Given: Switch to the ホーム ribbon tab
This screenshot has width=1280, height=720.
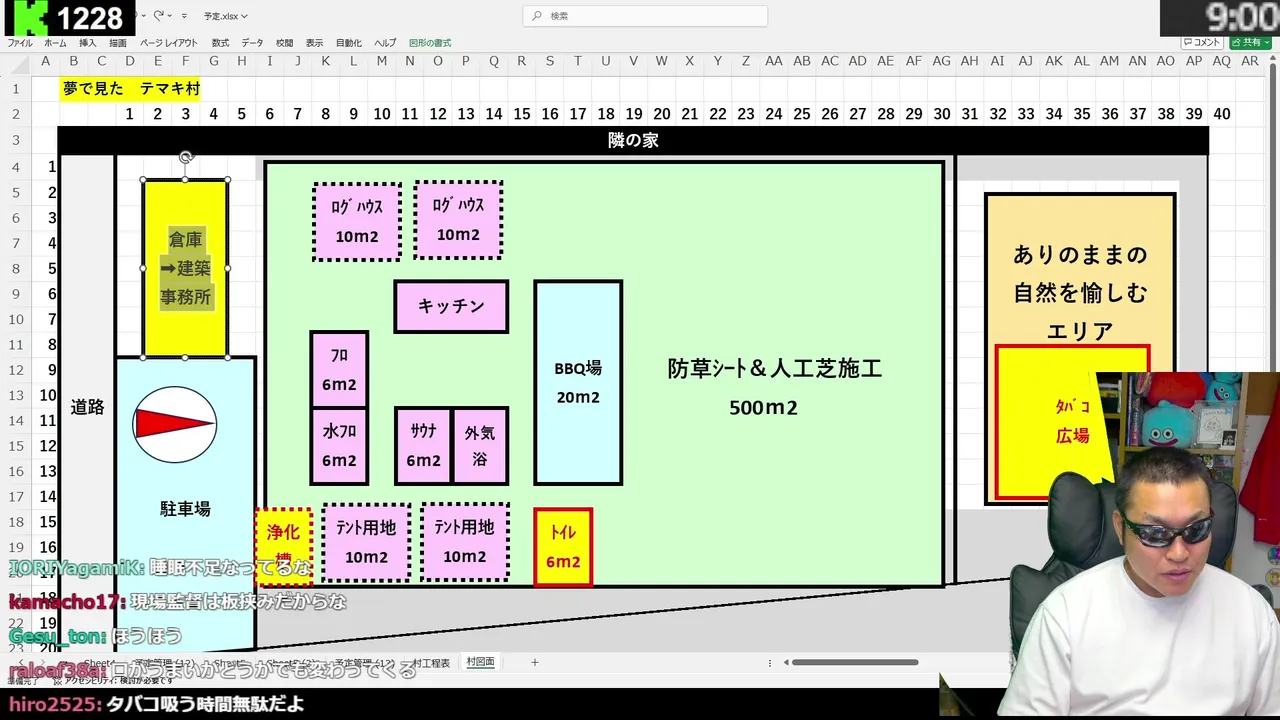Looking at the screenshot, I should click(x=55, y=43).
